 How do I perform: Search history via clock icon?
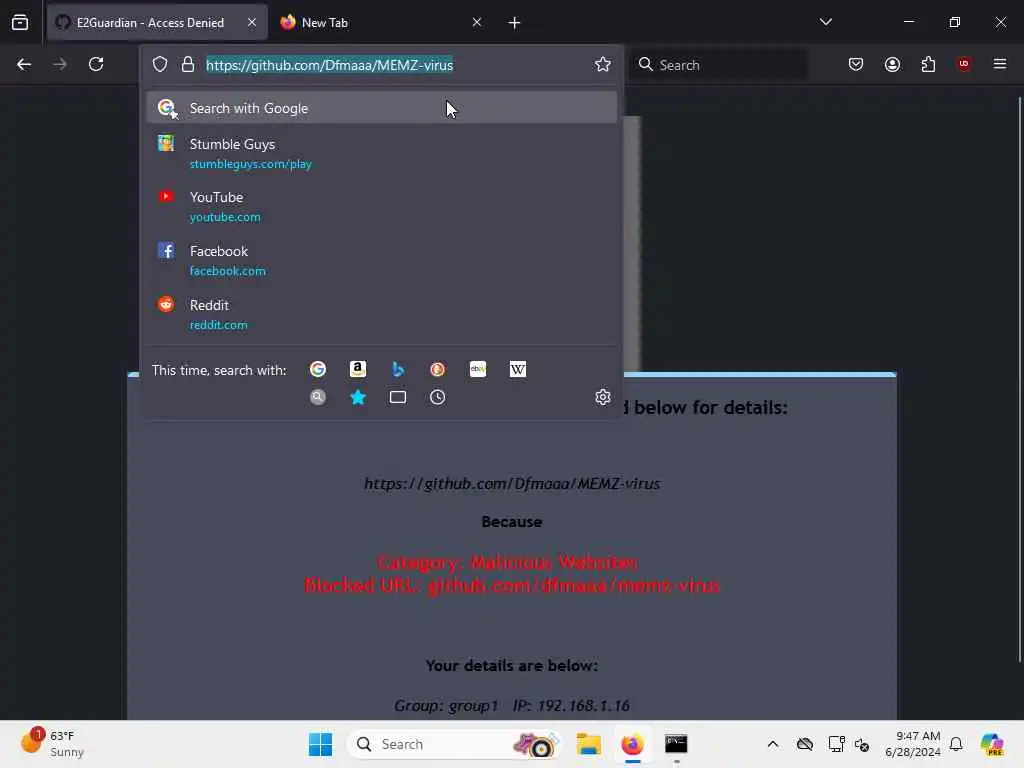438,397
